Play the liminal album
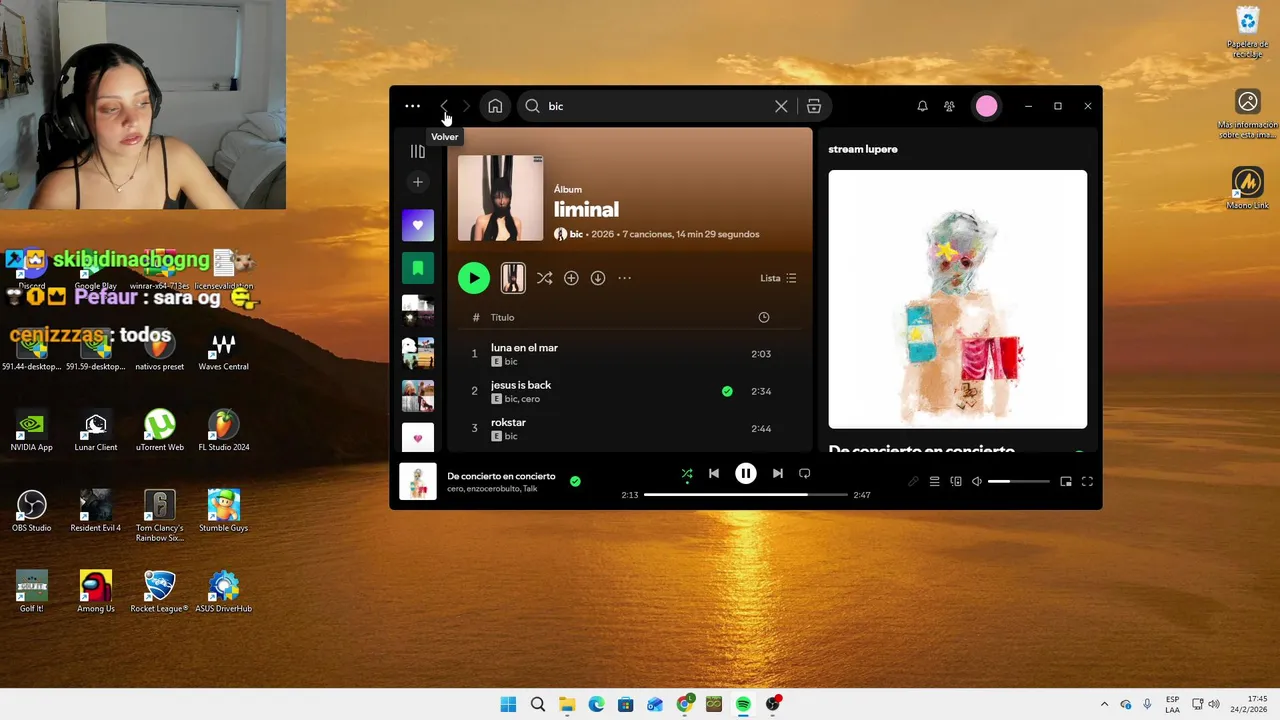1280x720 pixels. point(474,278)
